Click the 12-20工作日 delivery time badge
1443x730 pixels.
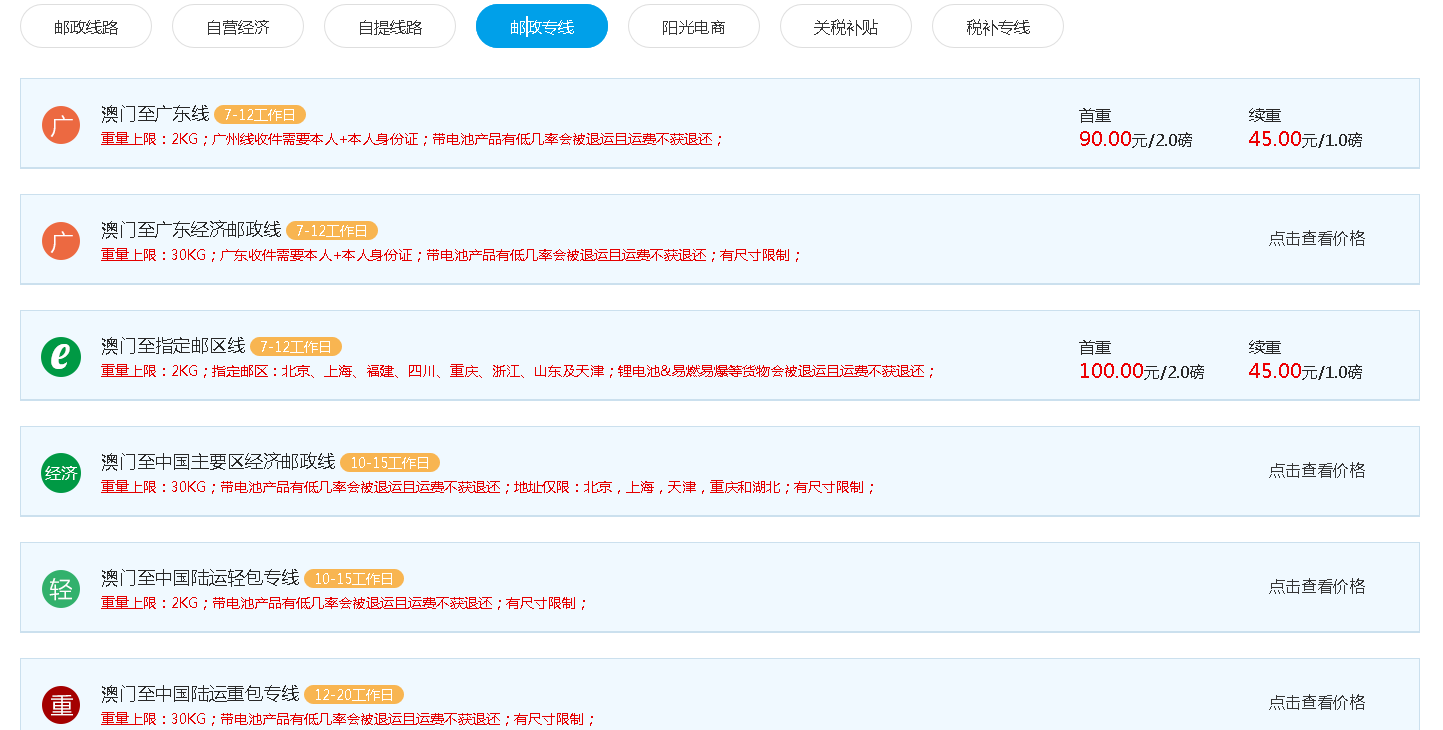tap(354, 695)
